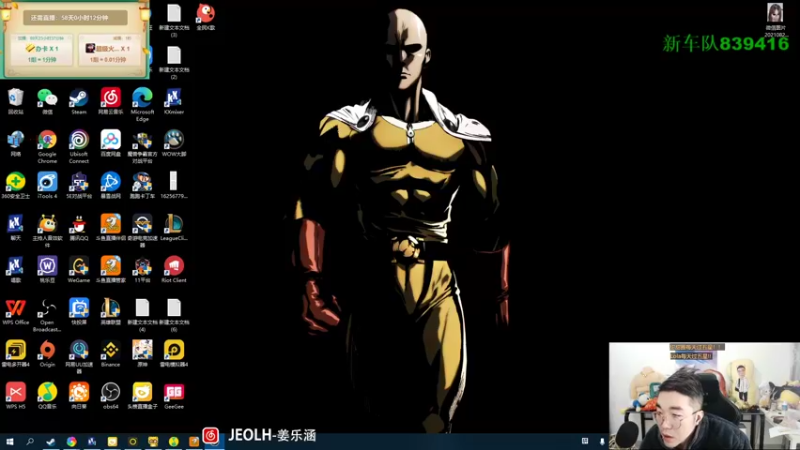
Task: Open the 微信图片 image file icon
Action: (x=775, y=14)
